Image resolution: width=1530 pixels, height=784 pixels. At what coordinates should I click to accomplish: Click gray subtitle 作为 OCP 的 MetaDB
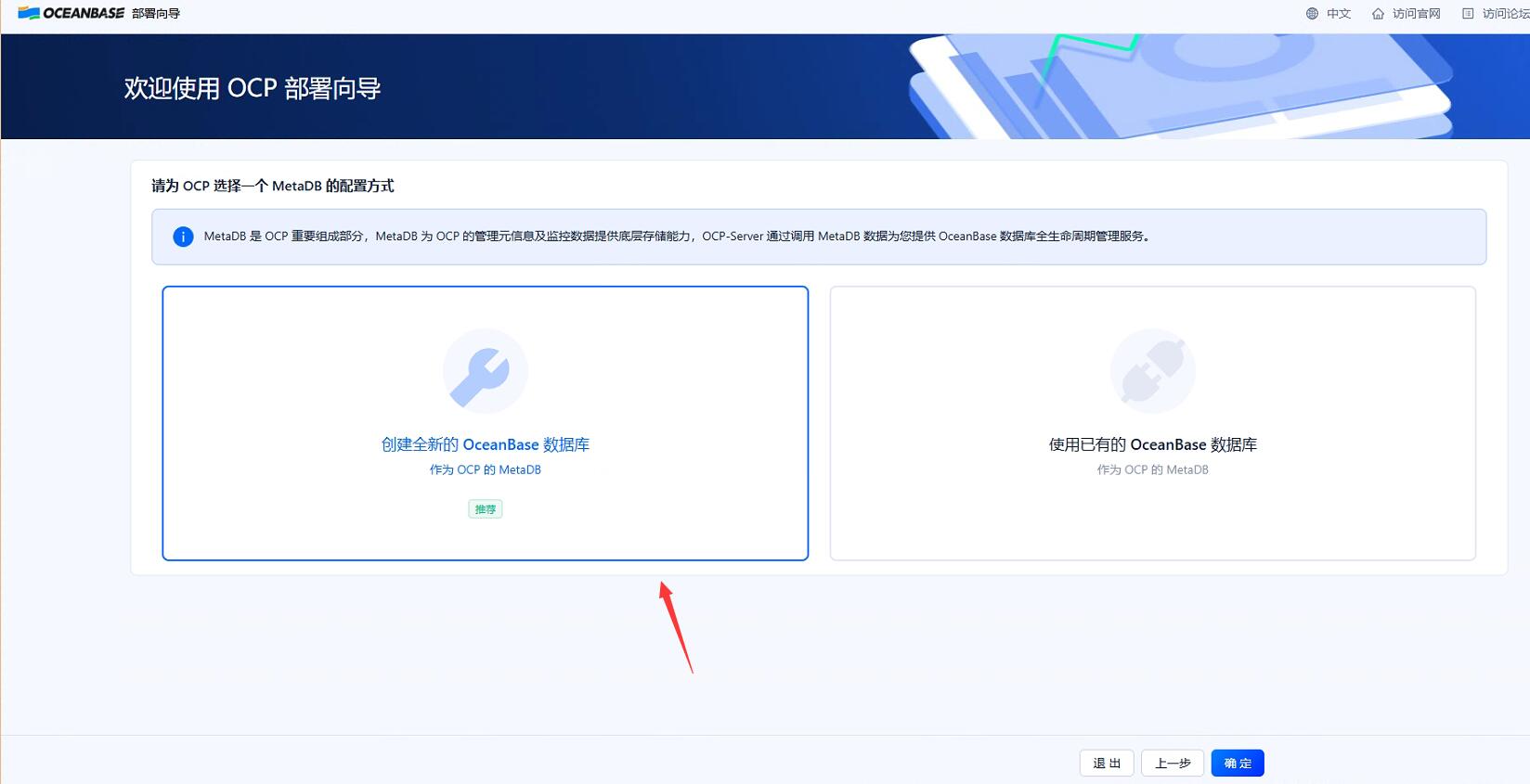click(1153, 469)
